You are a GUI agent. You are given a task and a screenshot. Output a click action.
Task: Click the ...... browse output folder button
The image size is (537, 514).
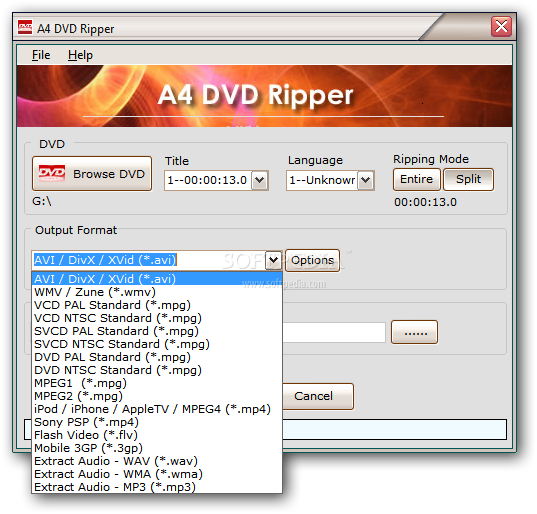pyautogui.click(x=414, y=332)
